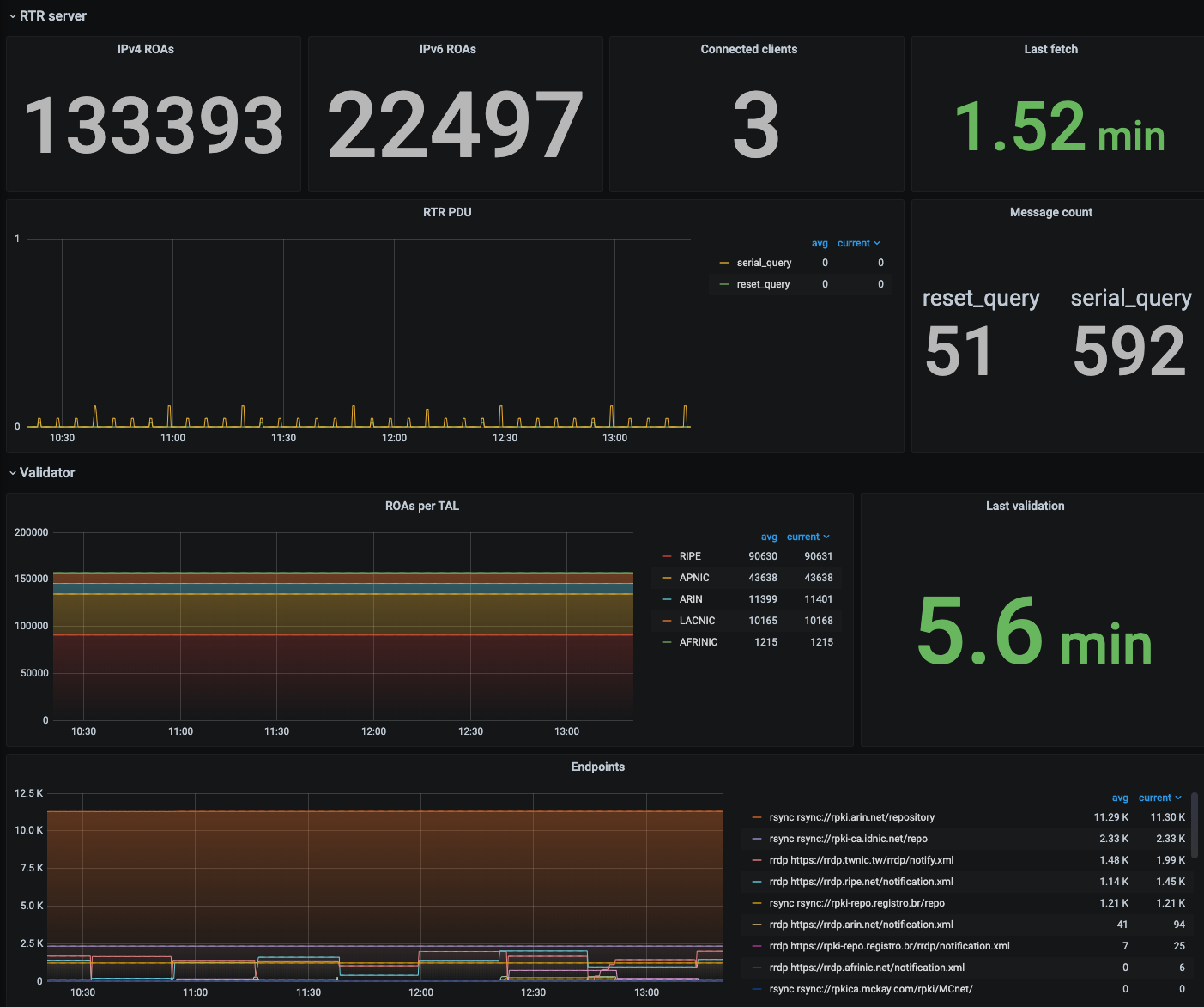This screenshot has width=1204, height=1007.
Task: Click the LACNIC legend color line icon
Action: [667, 622]
